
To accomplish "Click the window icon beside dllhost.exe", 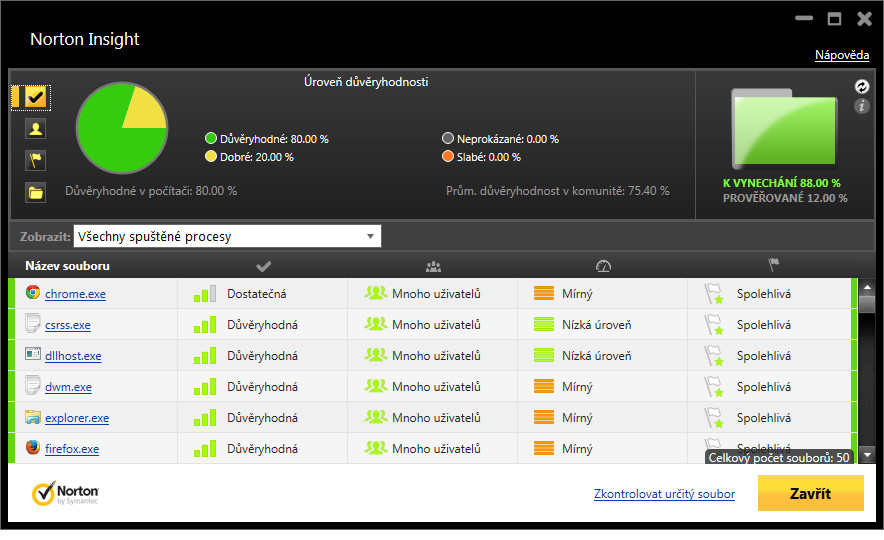I will [33, 354].
